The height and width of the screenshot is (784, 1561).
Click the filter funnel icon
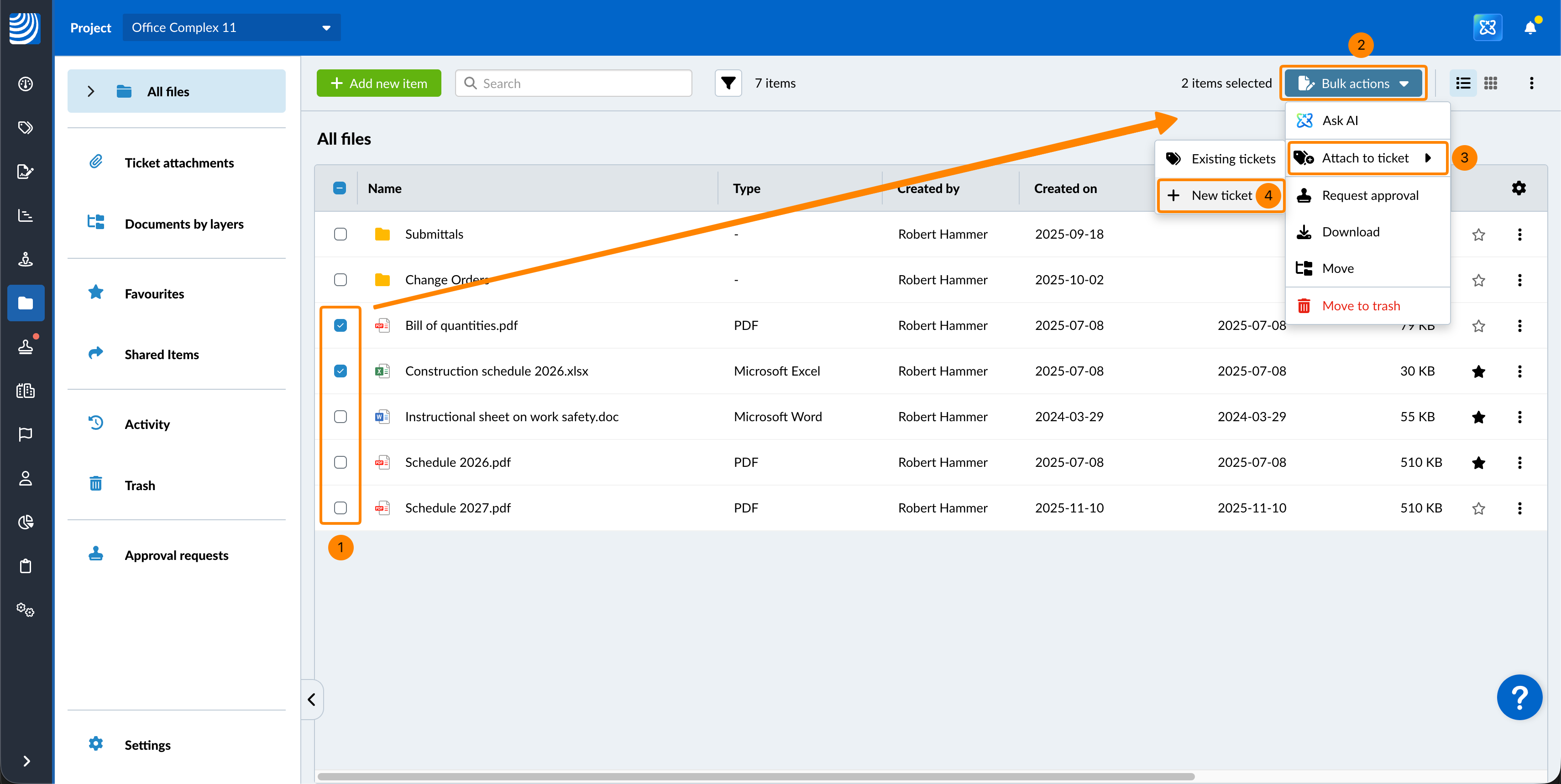point(728,83)
